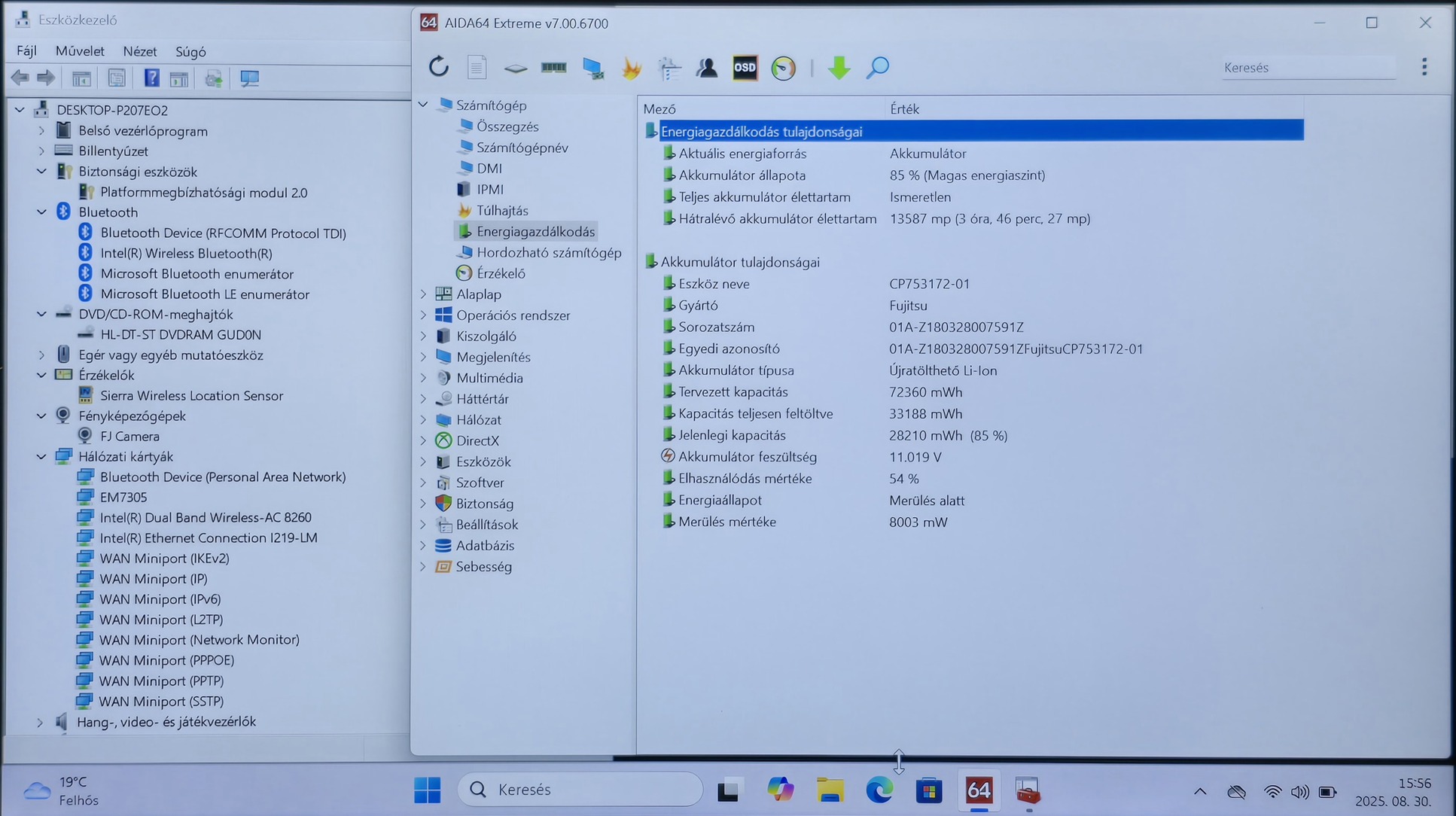Click the OSD panel icon
1456x816 pixels.
click(745, 68)
